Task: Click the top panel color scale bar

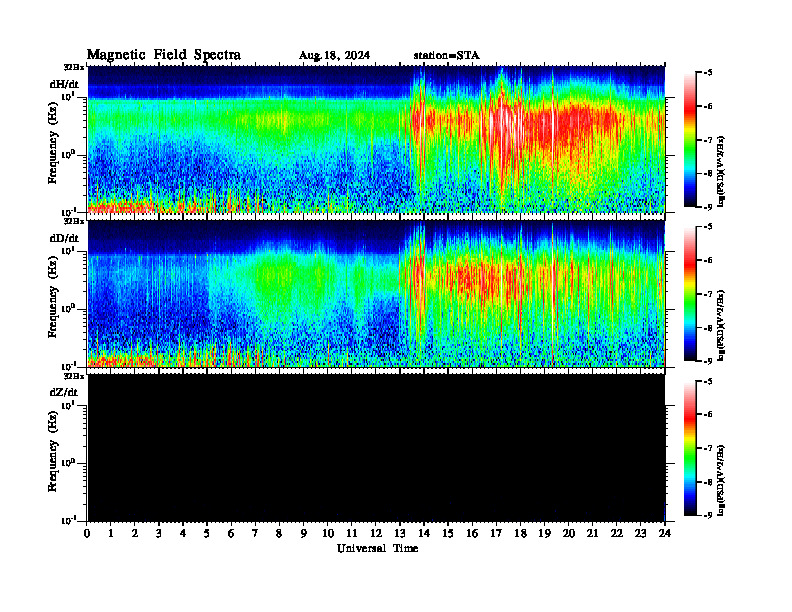Action: click(x=690, y=139)
